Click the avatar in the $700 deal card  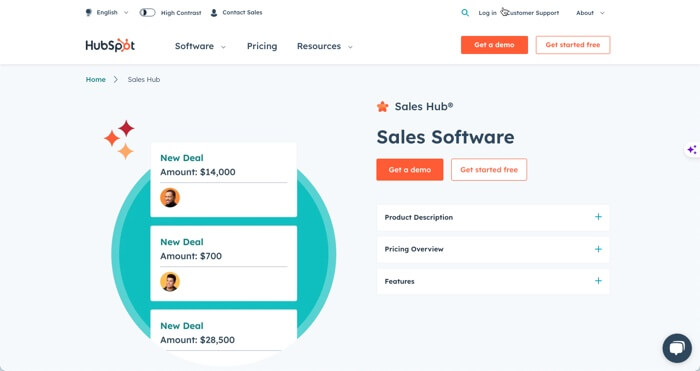pos(170,282)
